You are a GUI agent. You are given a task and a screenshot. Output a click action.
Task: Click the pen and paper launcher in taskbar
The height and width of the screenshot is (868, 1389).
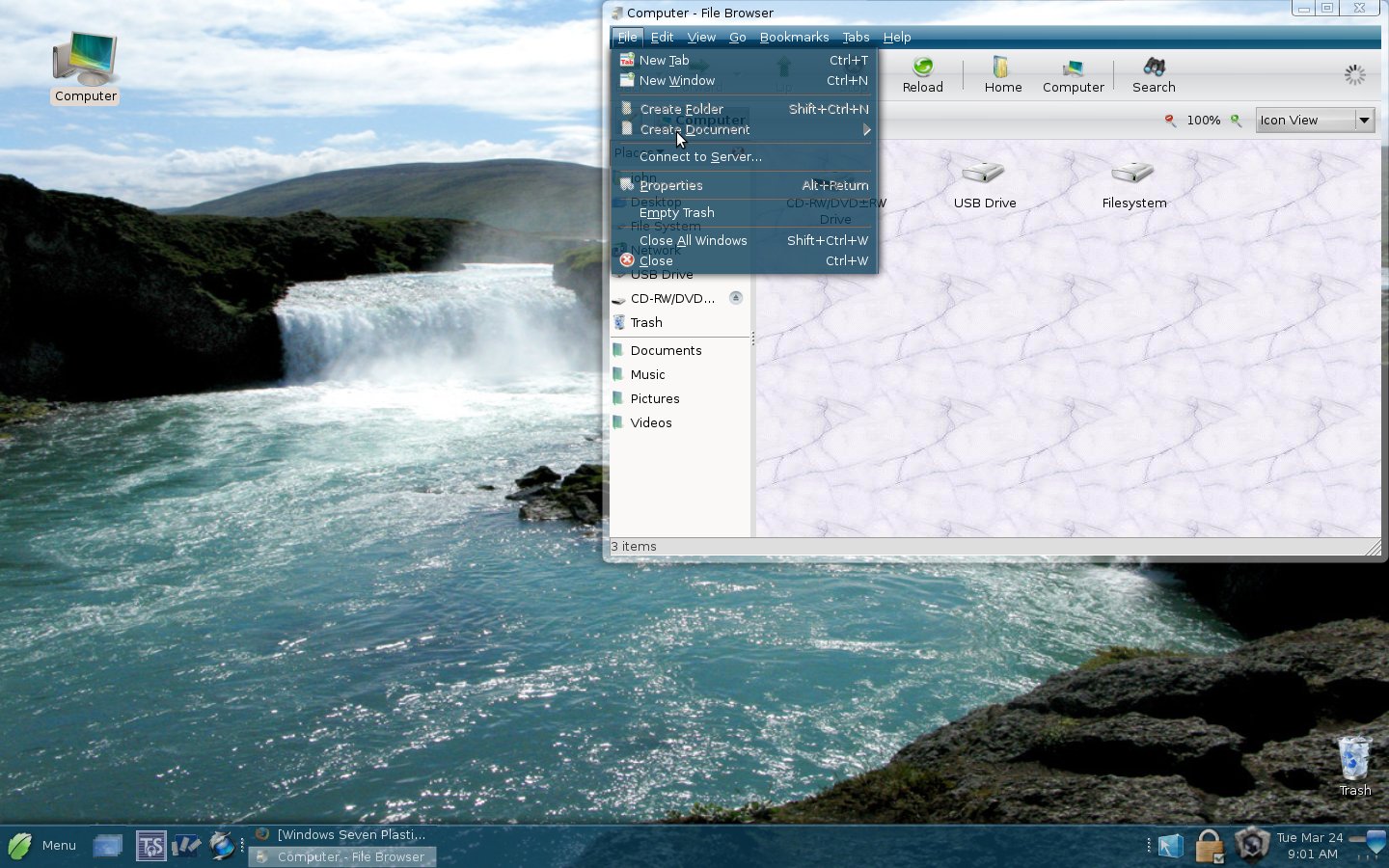[x=186, y=846]
